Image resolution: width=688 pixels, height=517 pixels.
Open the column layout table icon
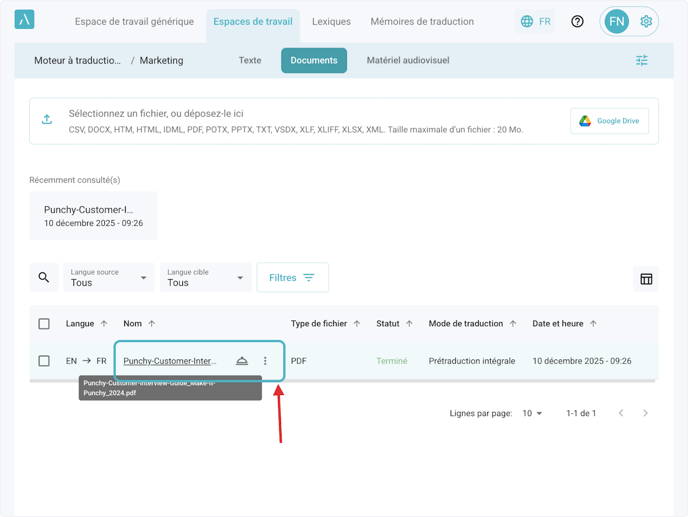(x=646, y=279)
